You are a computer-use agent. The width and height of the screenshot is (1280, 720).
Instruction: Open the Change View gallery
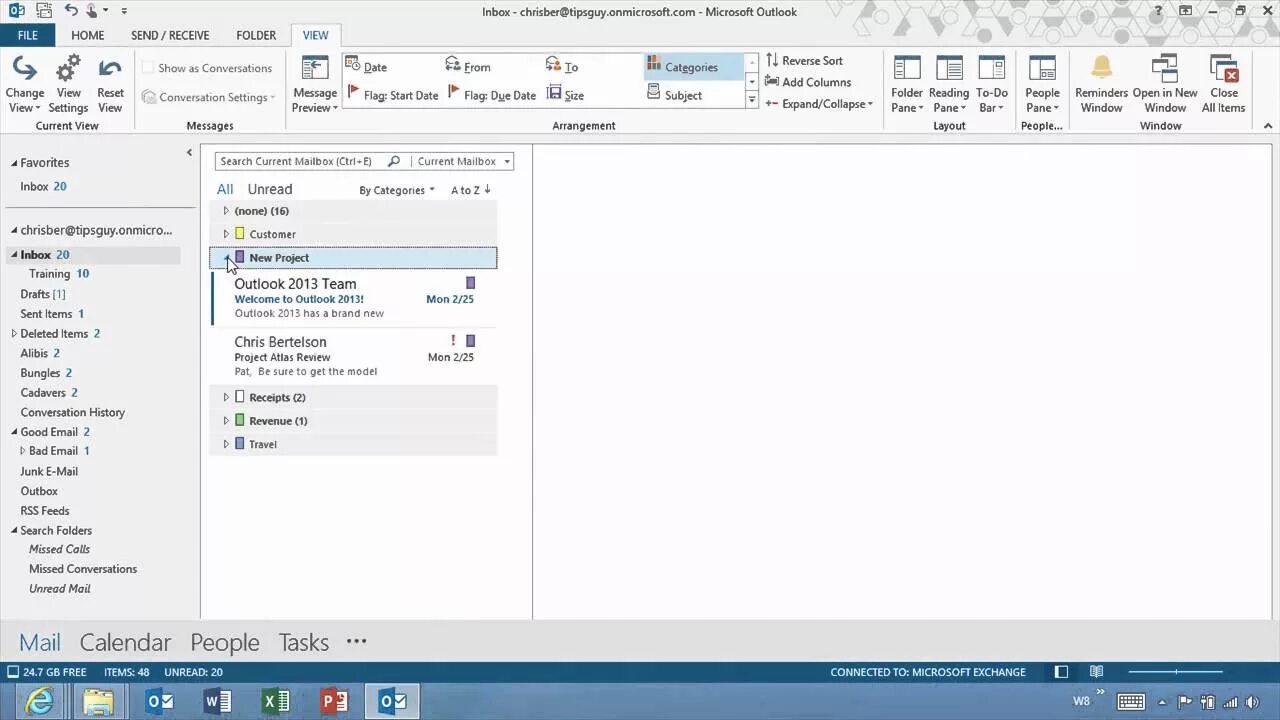click(25, 85)
